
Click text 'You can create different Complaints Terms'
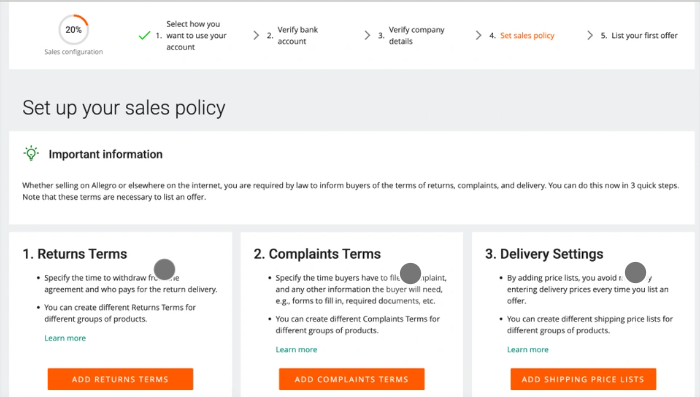352,319
